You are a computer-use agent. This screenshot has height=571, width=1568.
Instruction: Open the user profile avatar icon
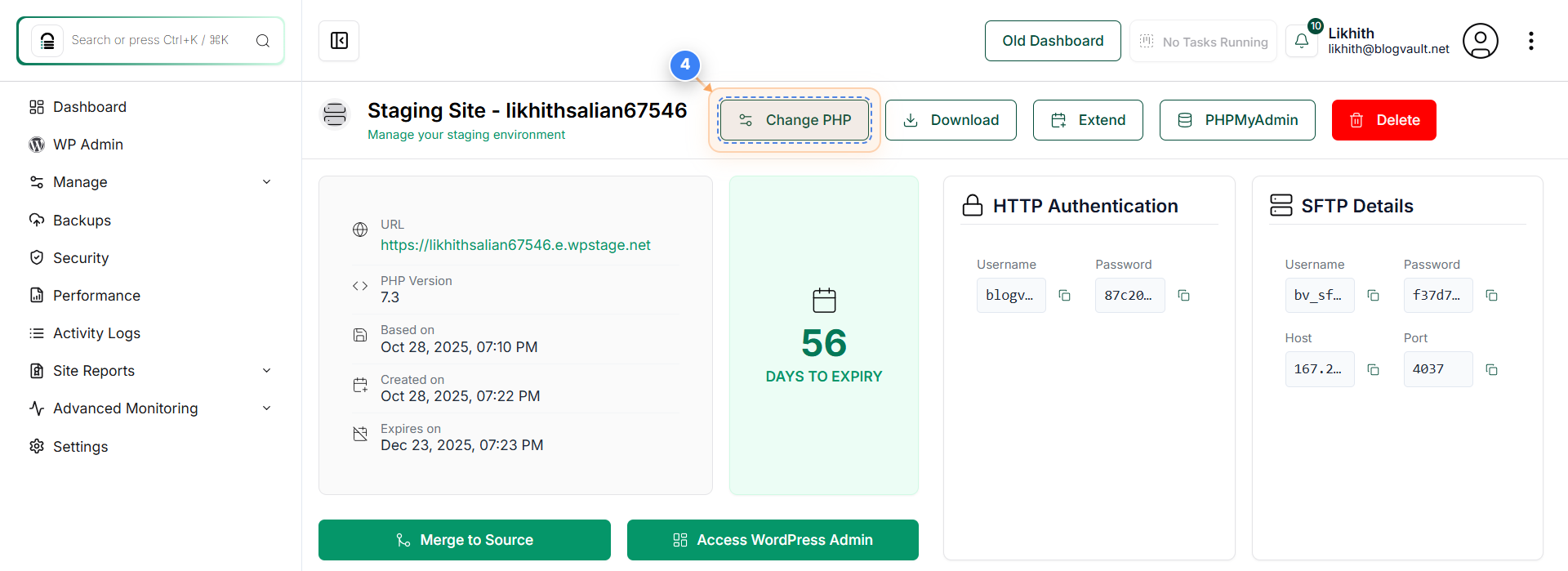tap(1480, 41)
